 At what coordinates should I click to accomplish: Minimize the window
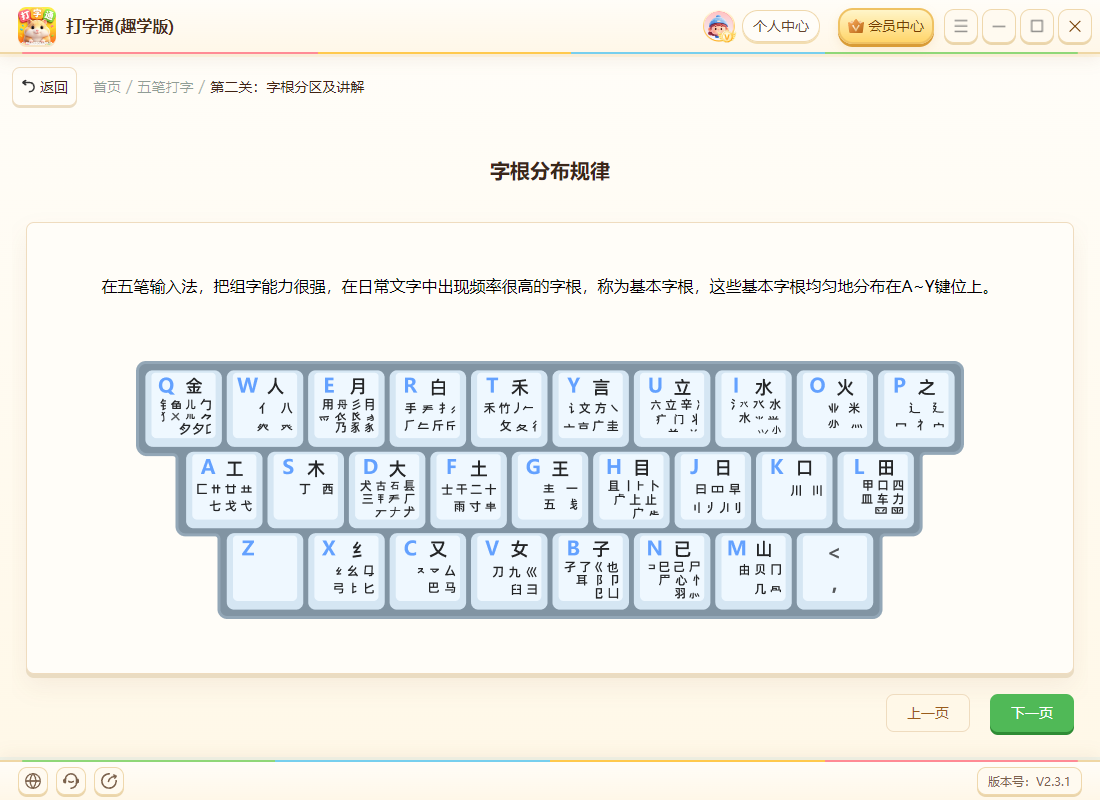(x=999, y=27)
